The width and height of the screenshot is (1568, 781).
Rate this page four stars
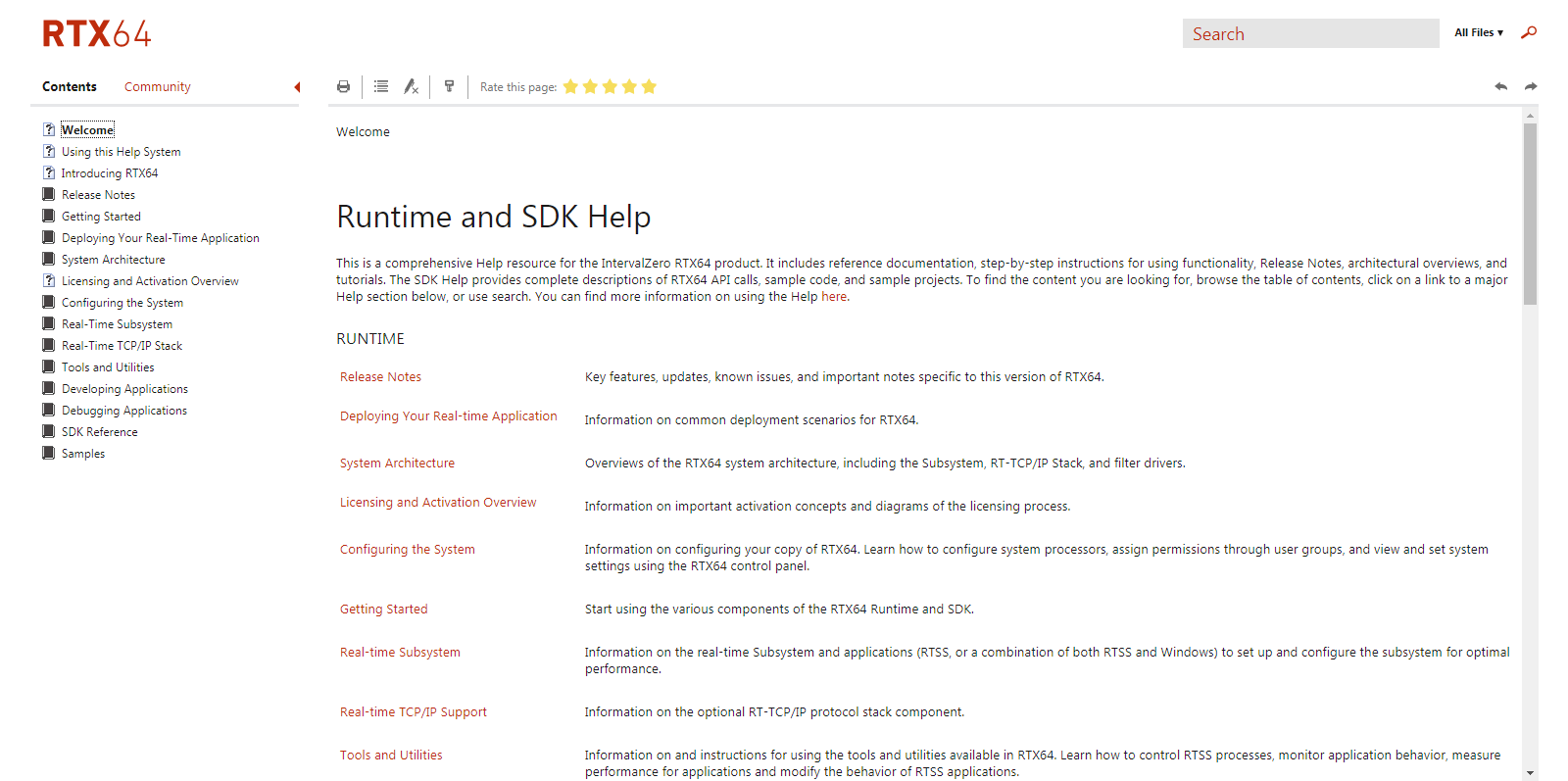coord(629,87)
